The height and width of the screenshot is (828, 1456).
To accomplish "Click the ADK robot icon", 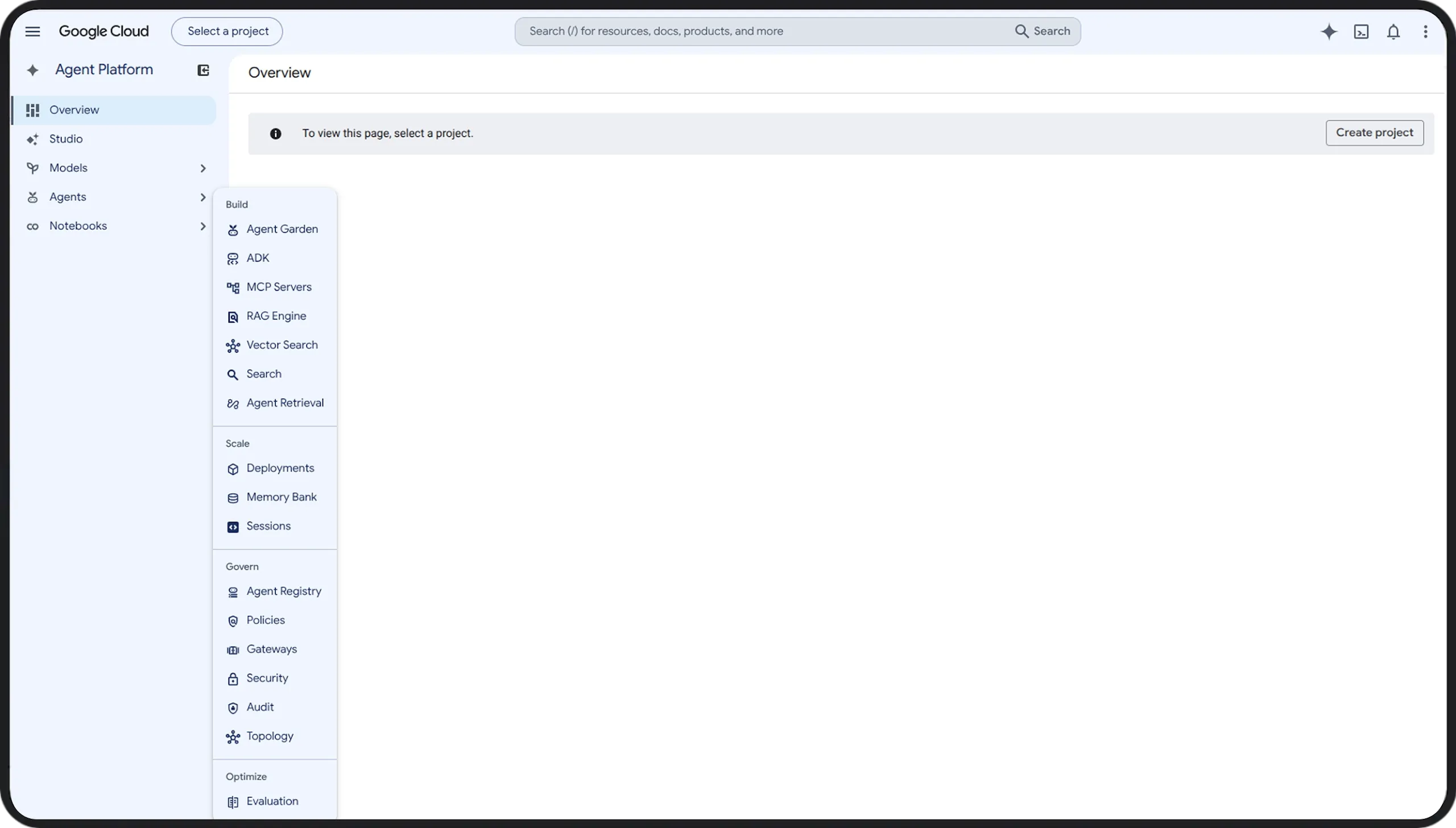I will click(x=233, y=259).
